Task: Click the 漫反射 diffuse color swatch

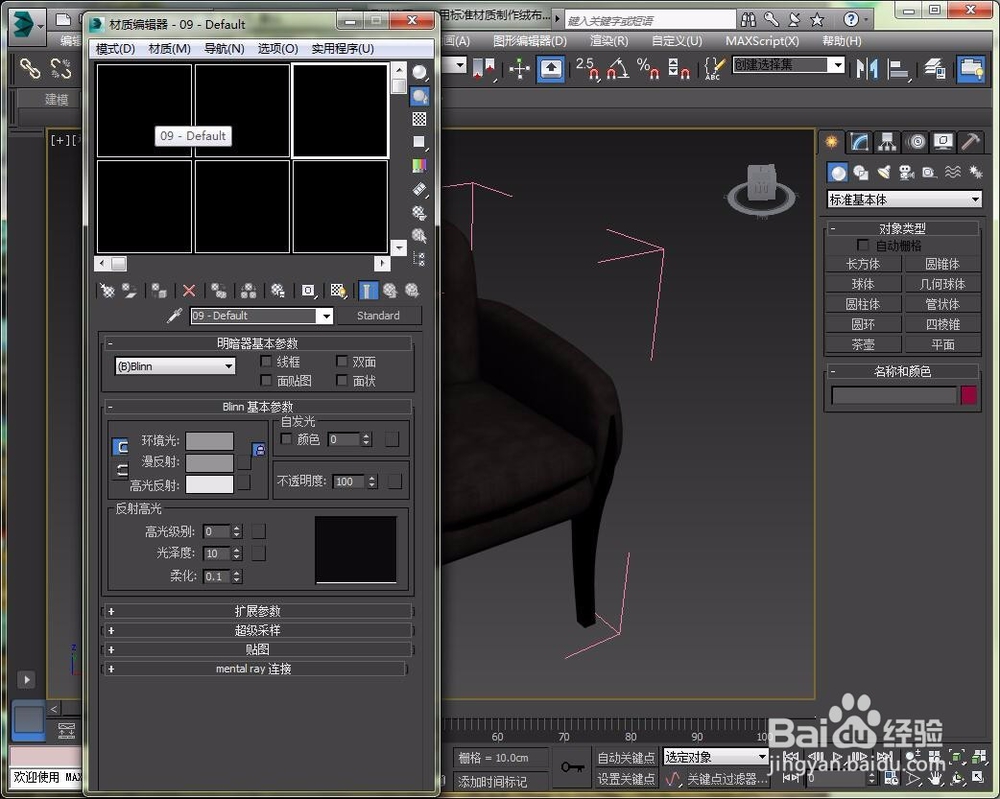Action: 210,462
